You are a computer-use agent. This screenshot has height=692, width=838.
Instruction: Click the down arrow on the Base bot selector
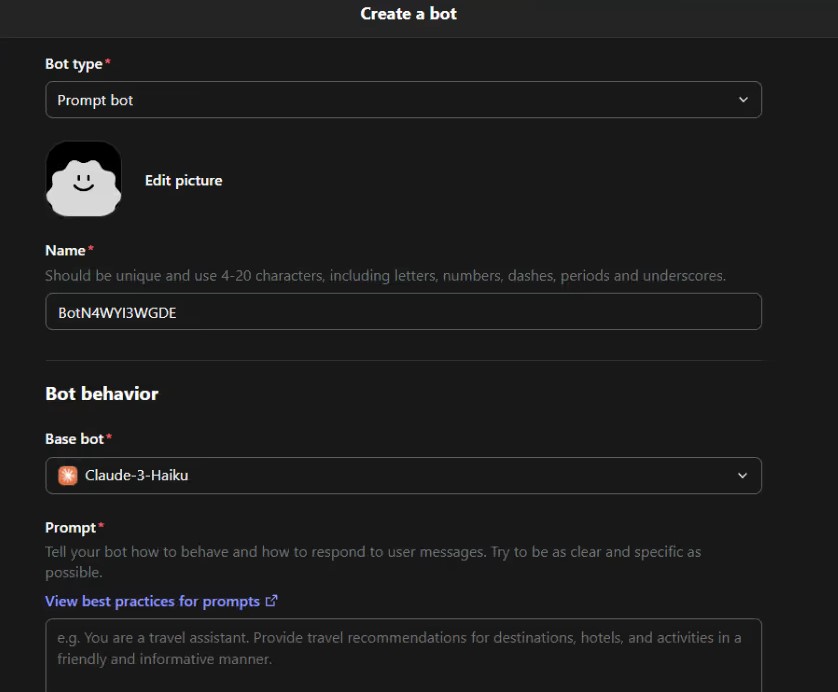[x=744, y=475]
